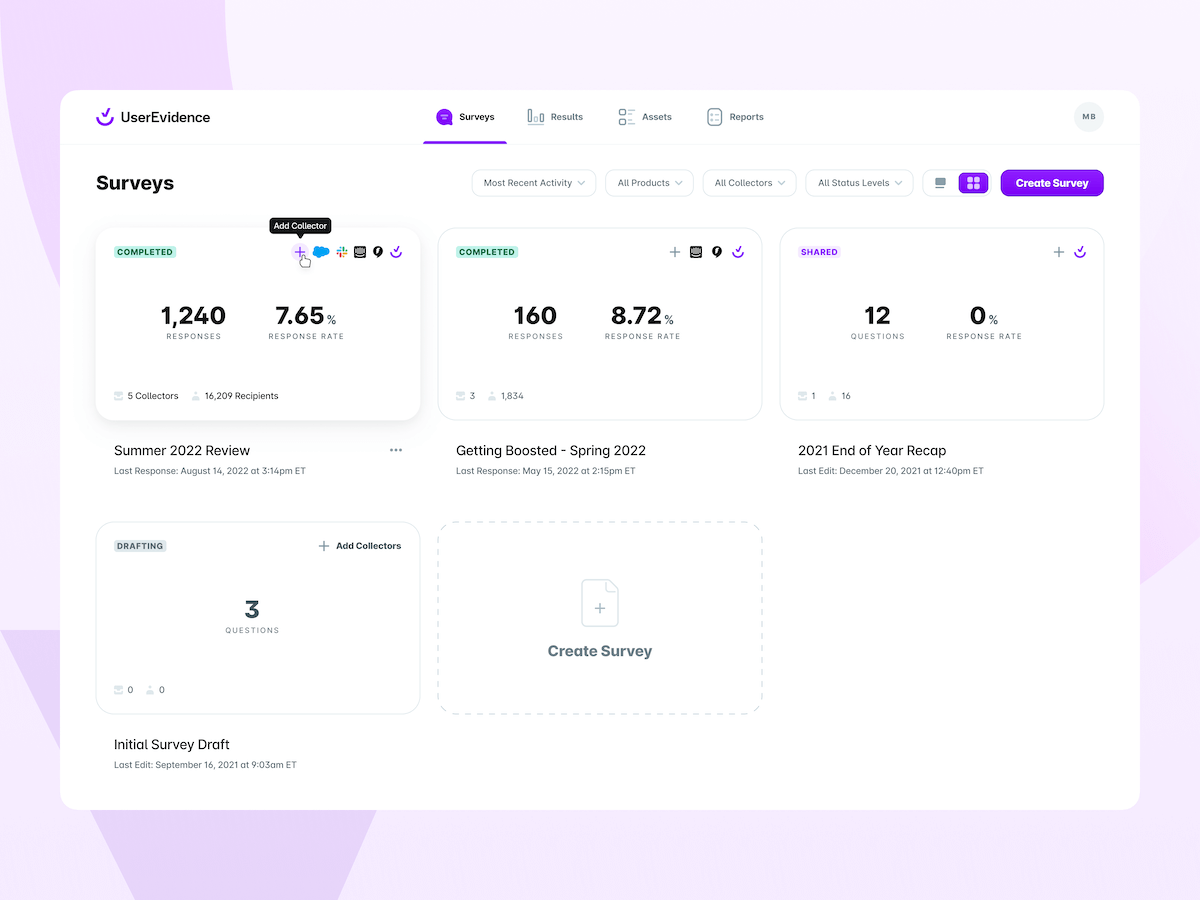Open the three-dot menu for Summer 2022 Review
The width and height of the screenshot is (1200, 900).
396,450
